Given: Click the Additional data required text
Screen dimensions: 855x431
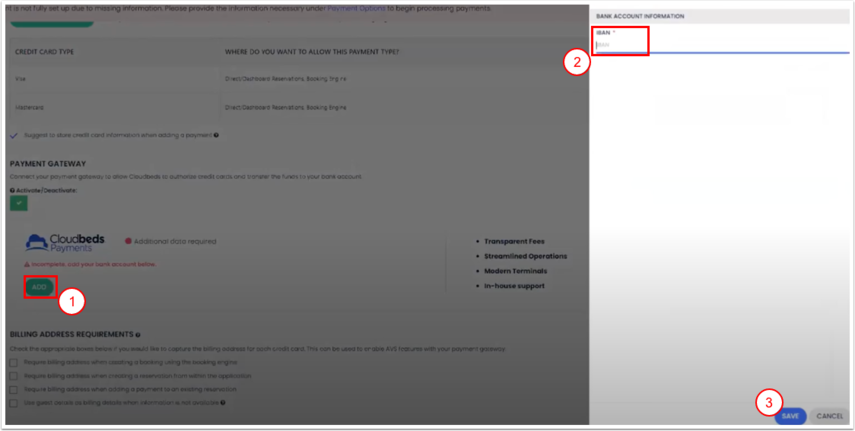Looking at the screenshot, I should coord(175,241).
